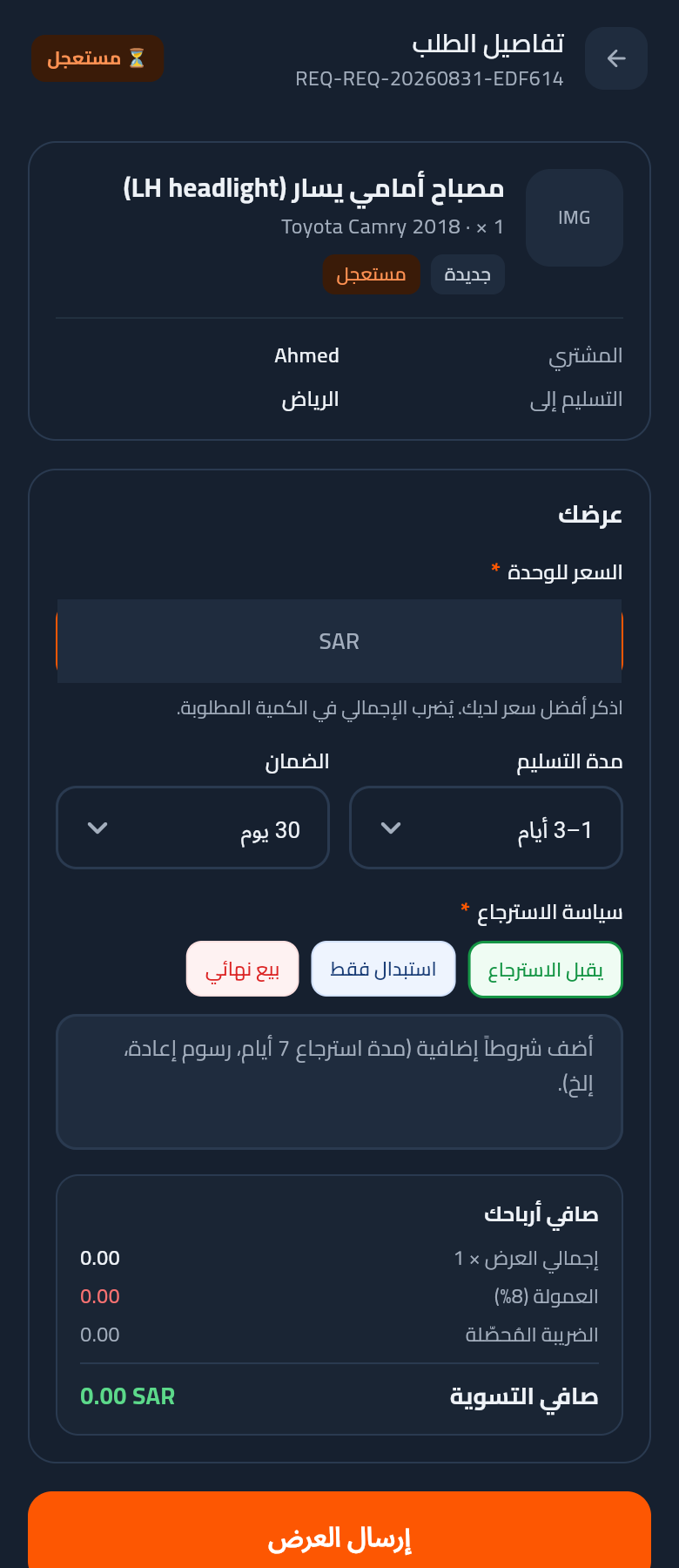Click the net settlement 0.00 SAR amount
Viewport: 679px width, 1568px height.
point(127,1396)
